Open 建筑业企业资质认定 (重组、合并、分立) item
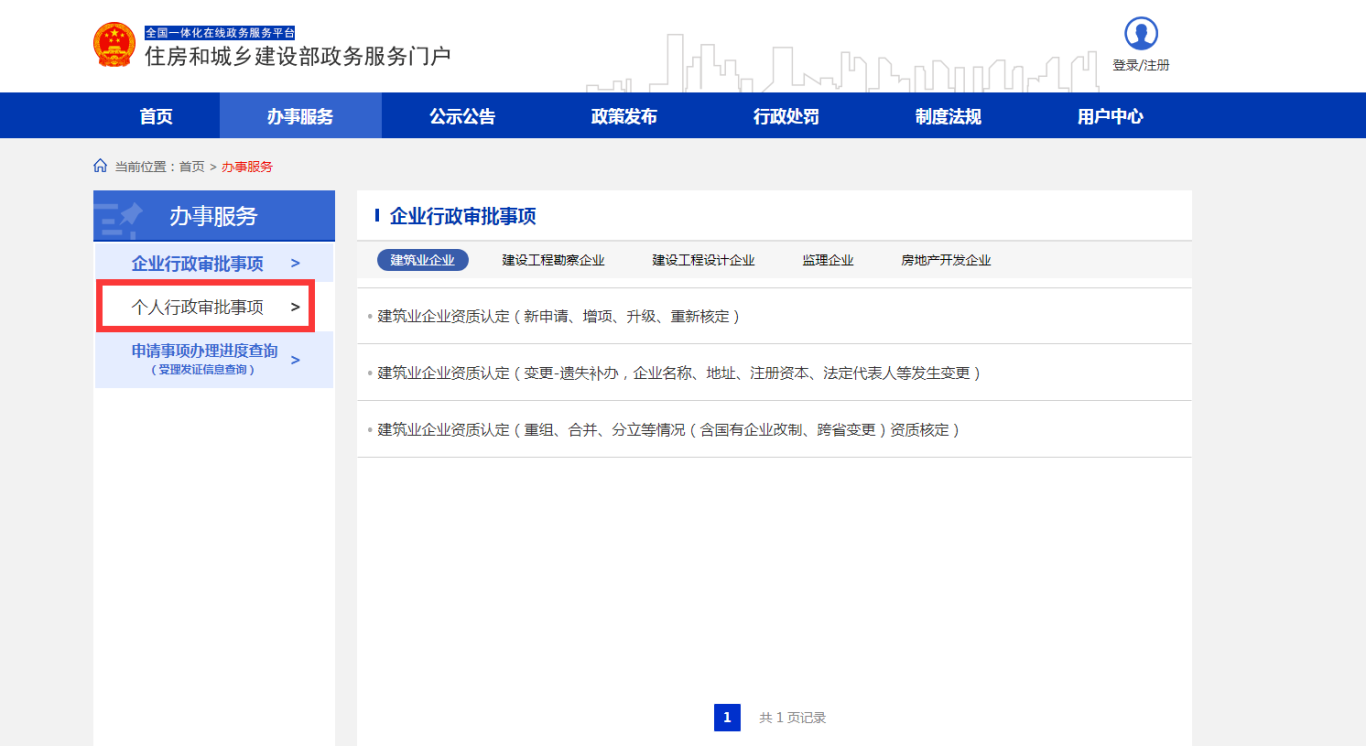This screenshot has width=1366, height=746. coord(669,430)
